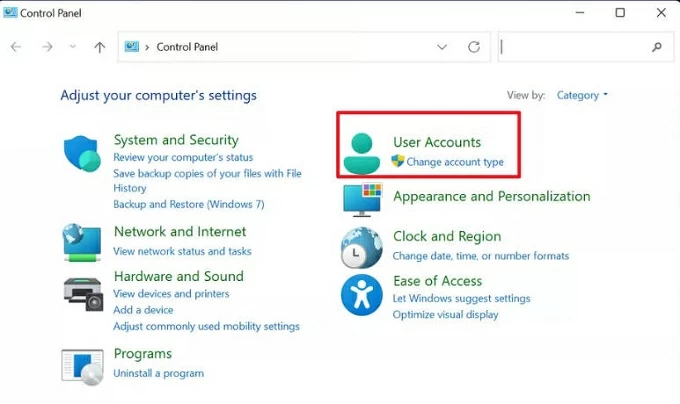The height and width of the screenshot is (404, 680).
Task: Click the System and Security shield icon
Action: 81,155
